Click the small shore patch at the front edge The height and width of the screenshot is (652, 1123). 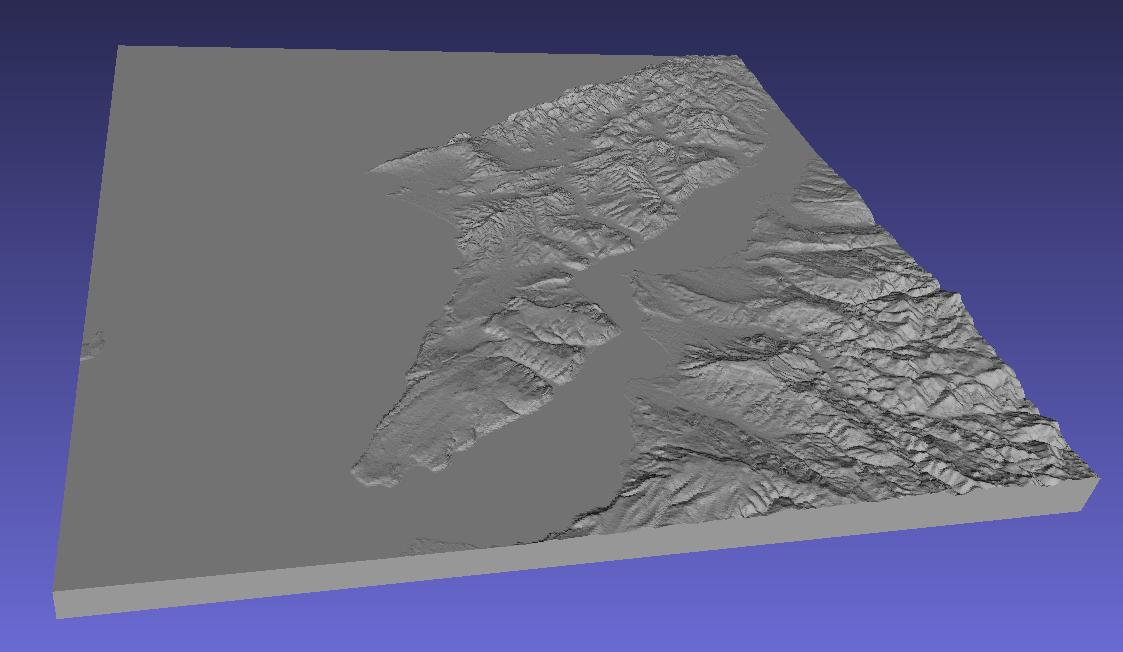[437, 547]
